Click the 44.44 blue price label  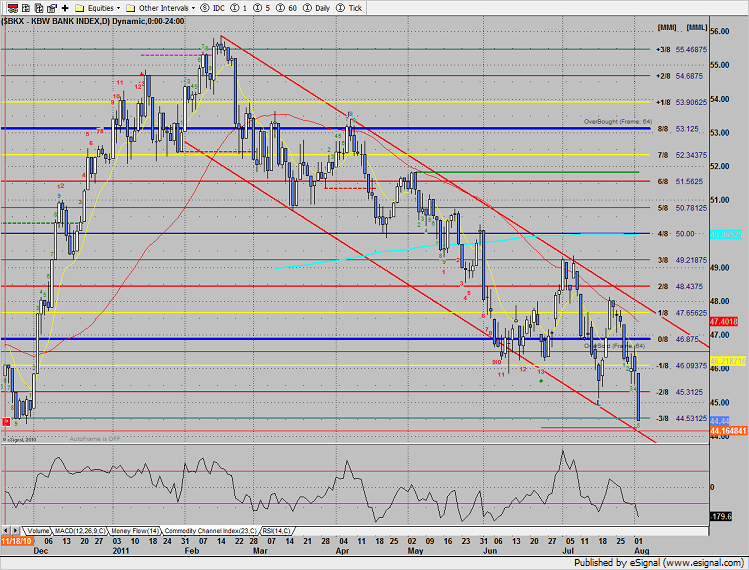[719, 421]
